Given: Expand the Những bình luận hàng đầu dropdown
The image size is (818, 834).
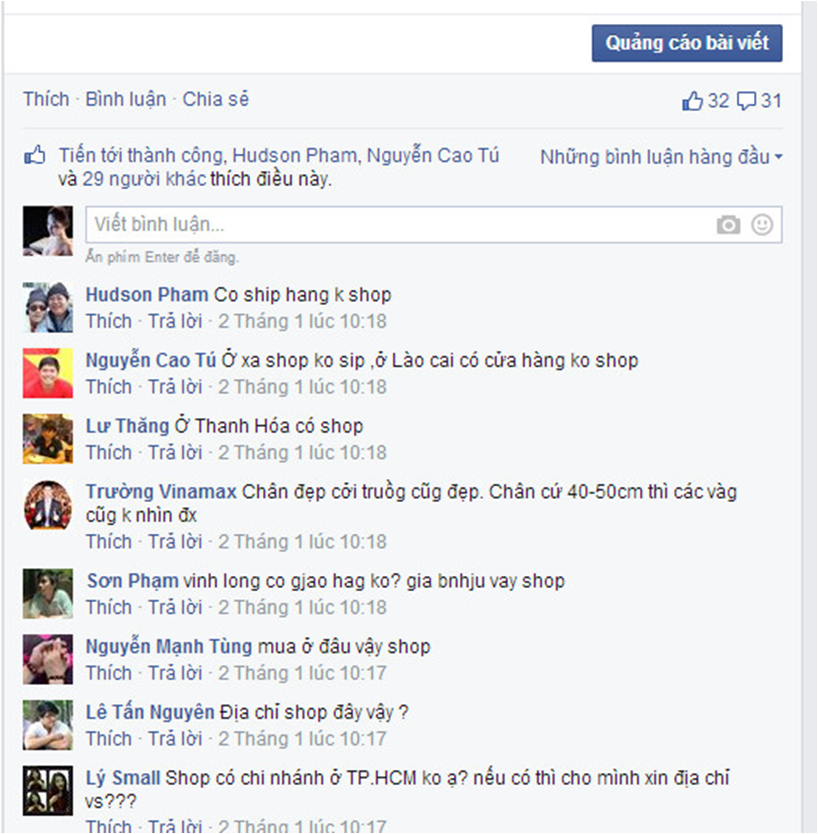Looking at the screenshot, I should click(x=661, y=157).
